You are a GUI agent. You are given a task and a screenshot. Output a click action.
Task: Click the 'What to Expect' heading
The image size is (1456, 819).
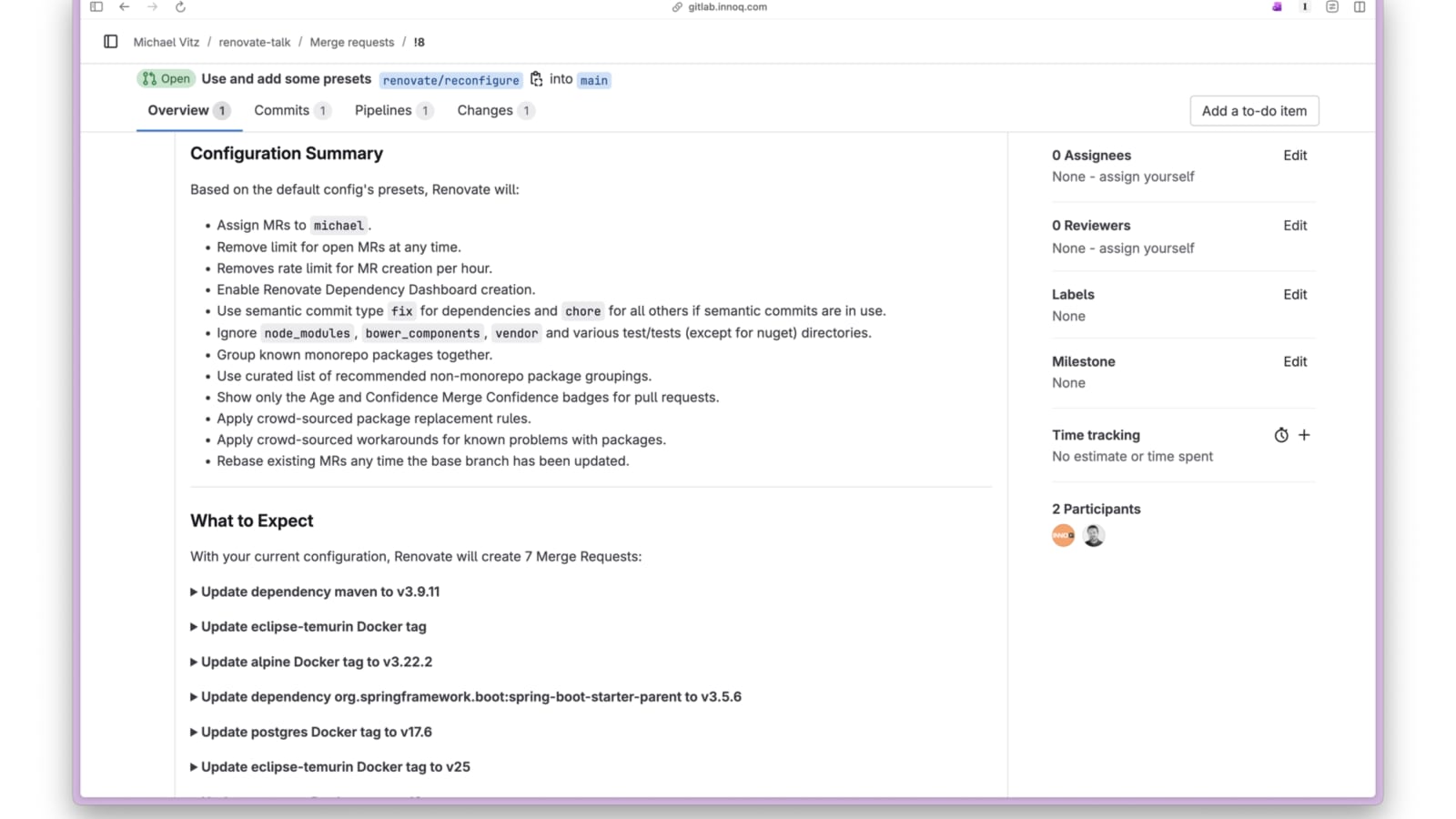(x=252, y=521)
